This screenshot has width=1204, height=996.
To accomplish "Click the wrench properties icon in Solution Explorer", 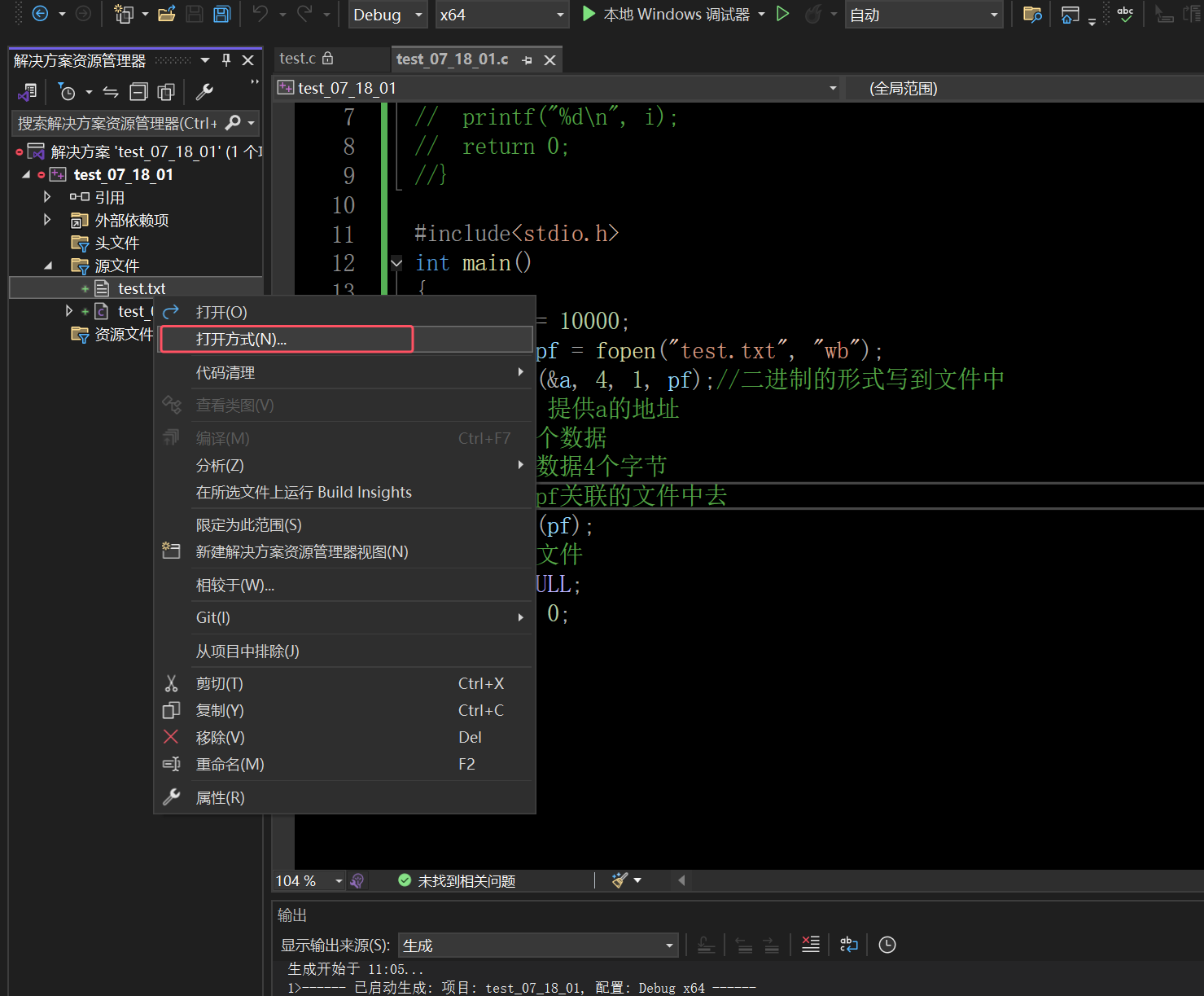I will pyautogui.click(x=204, y=92).
